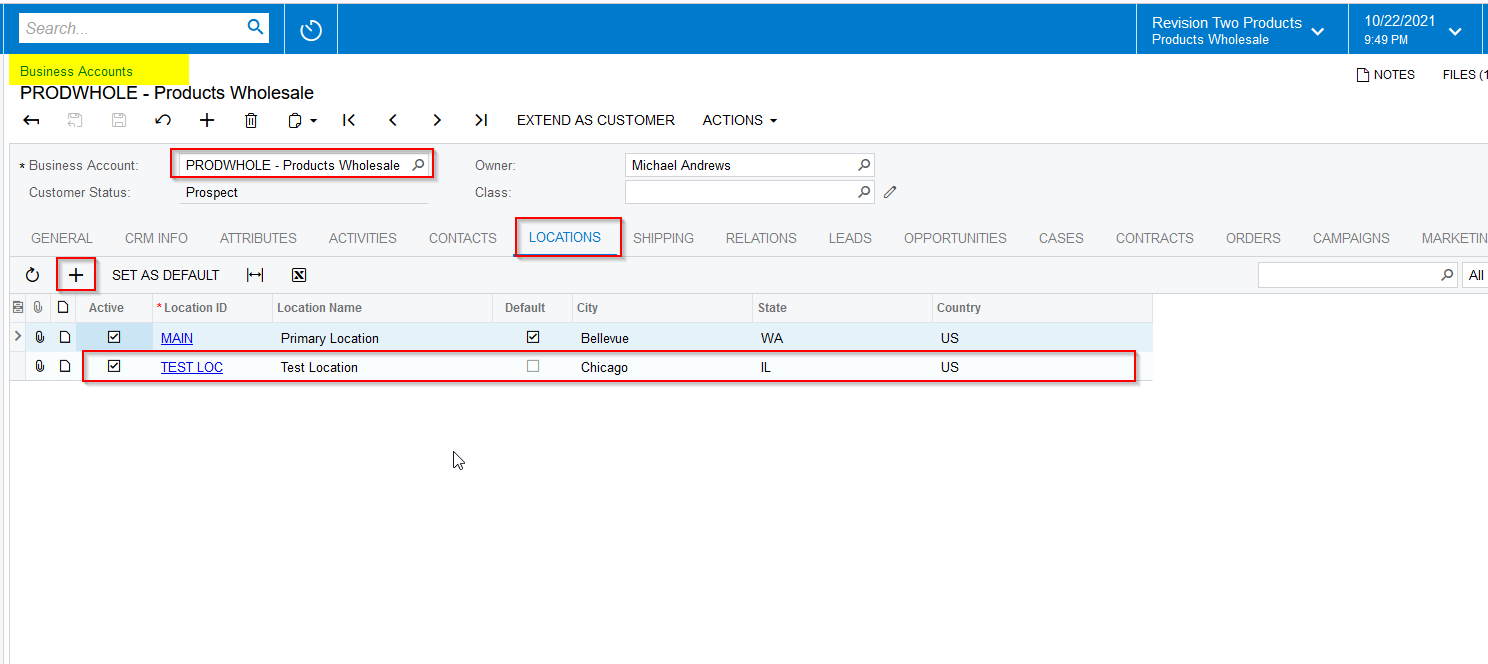Delete the record with the trash icon

tap(251, 120)
